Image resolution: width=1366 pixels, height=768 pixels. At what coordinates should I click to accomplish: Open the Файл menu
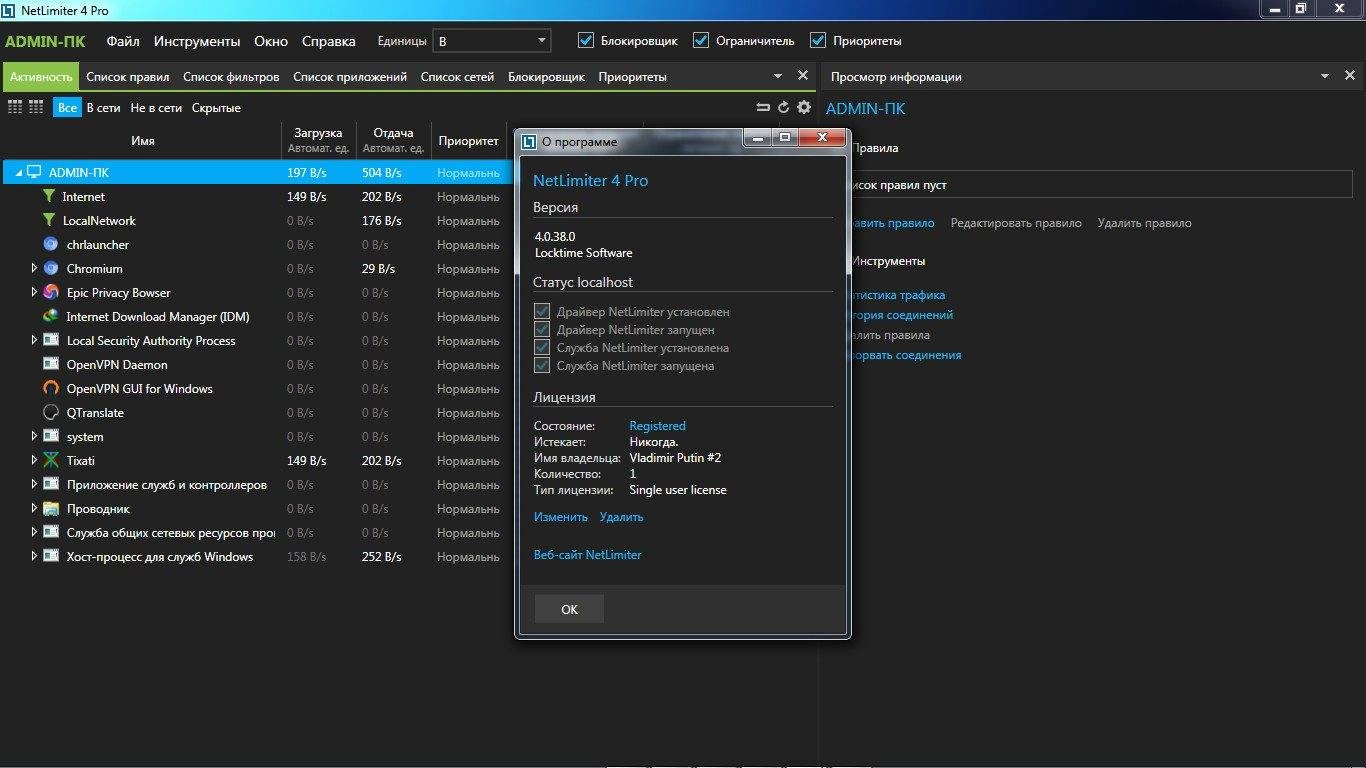click(123, 41)
